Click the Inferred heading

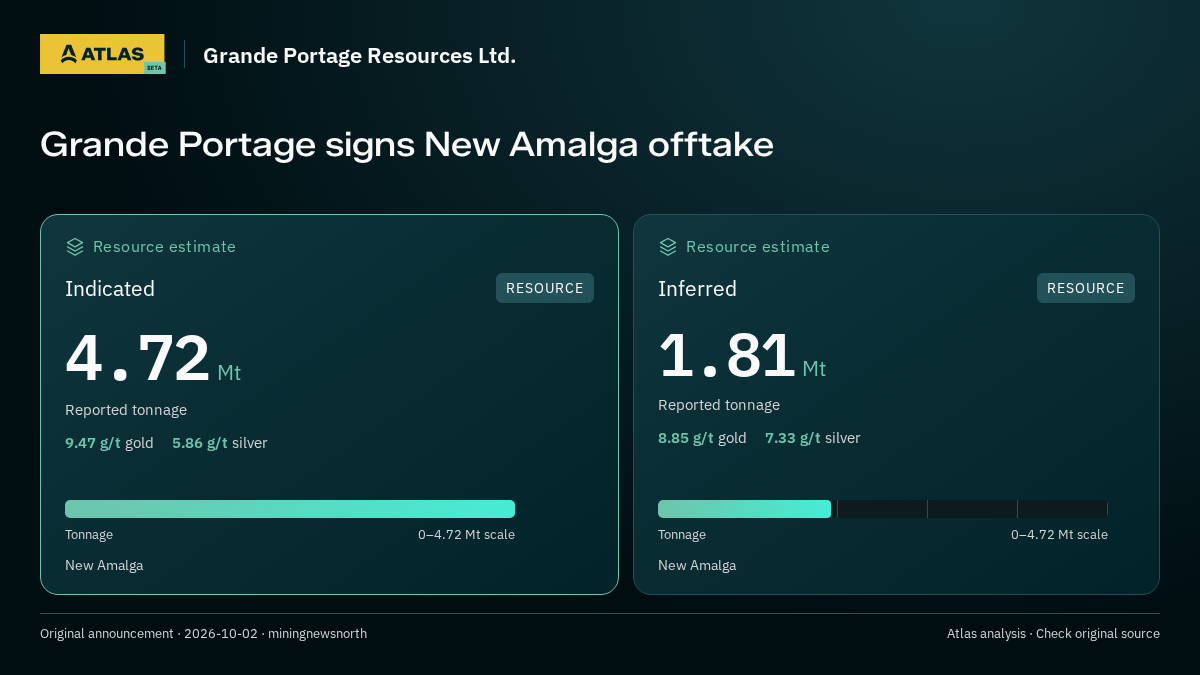point(697,289)
